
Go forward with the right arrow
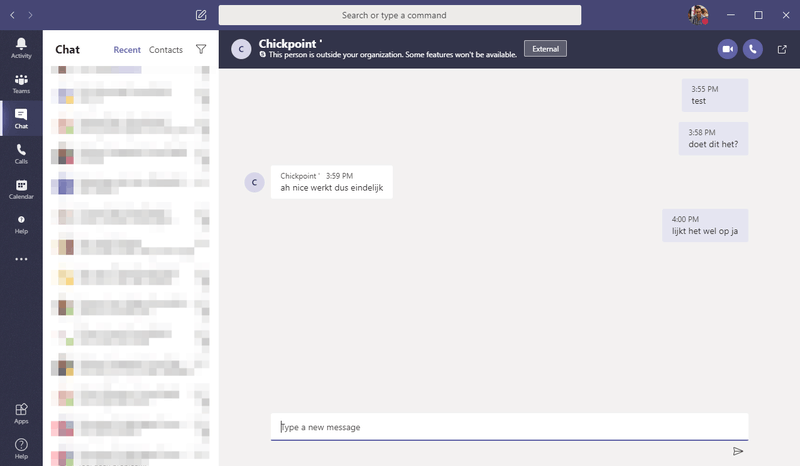tap(30, 15)
